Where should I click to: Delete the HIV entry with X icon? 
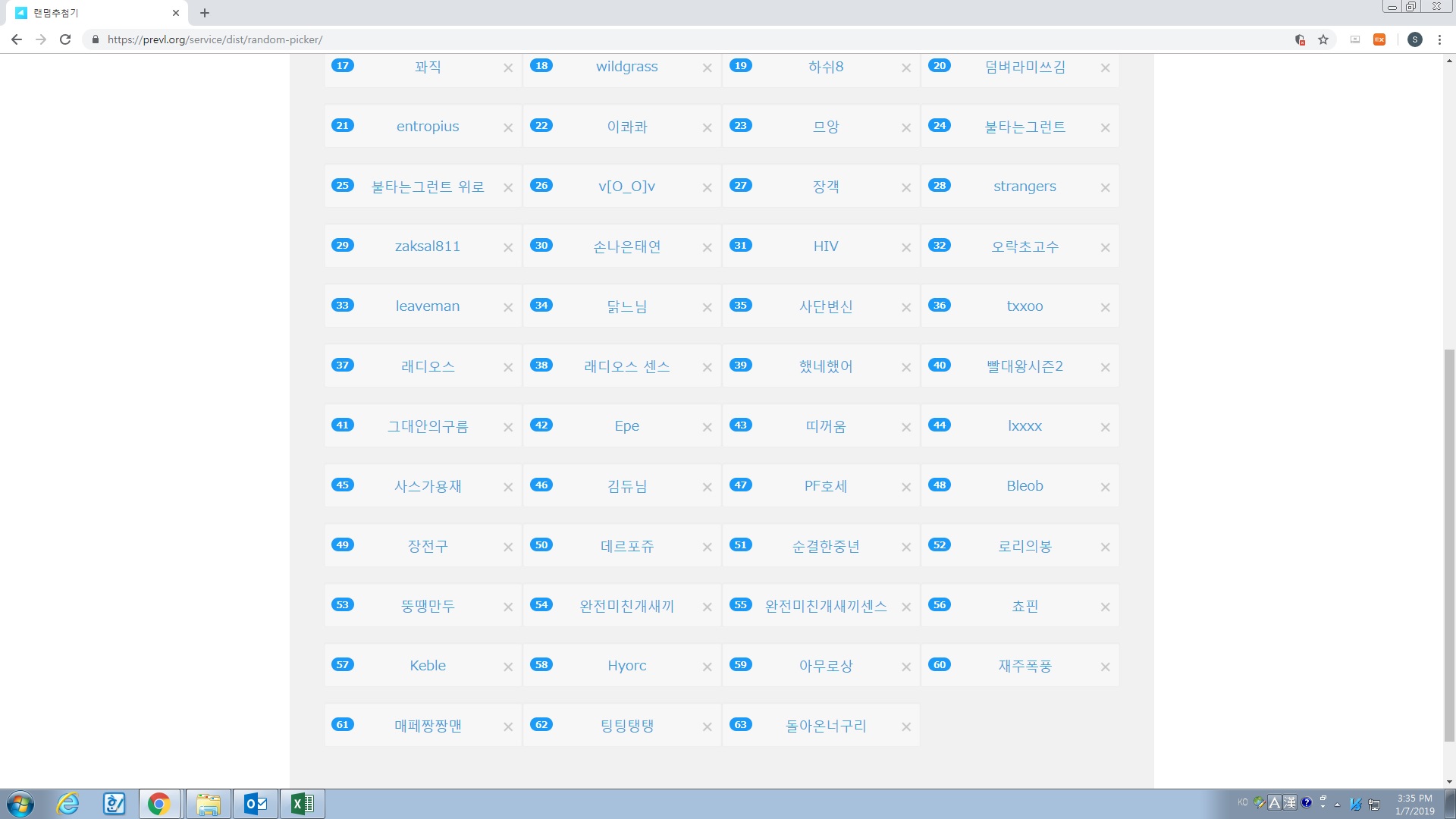pos(905,248)
